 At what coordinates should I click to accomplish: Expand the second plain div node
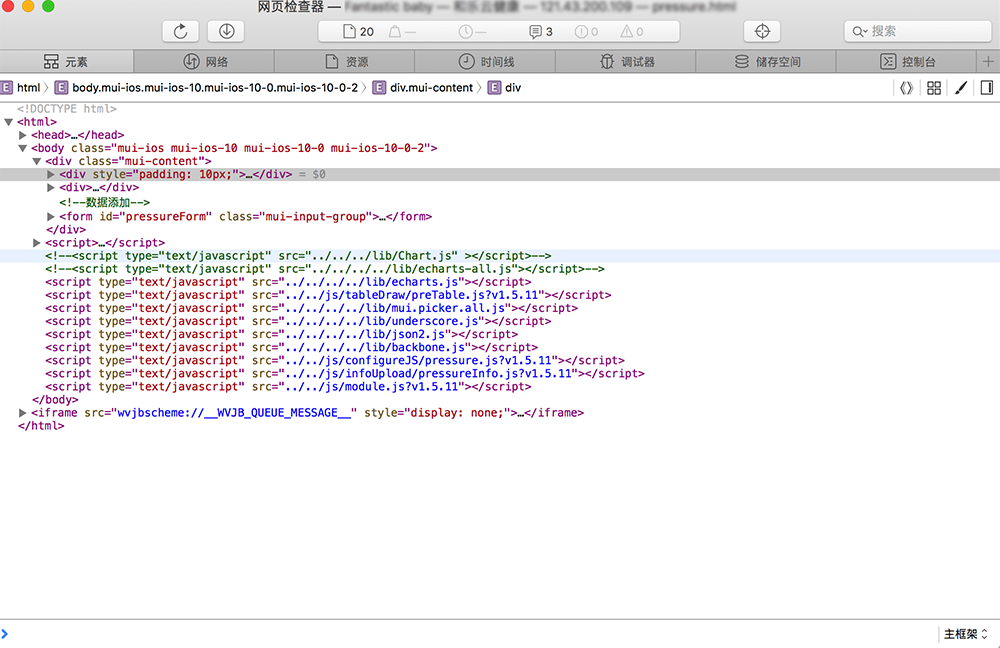point(50,188)
